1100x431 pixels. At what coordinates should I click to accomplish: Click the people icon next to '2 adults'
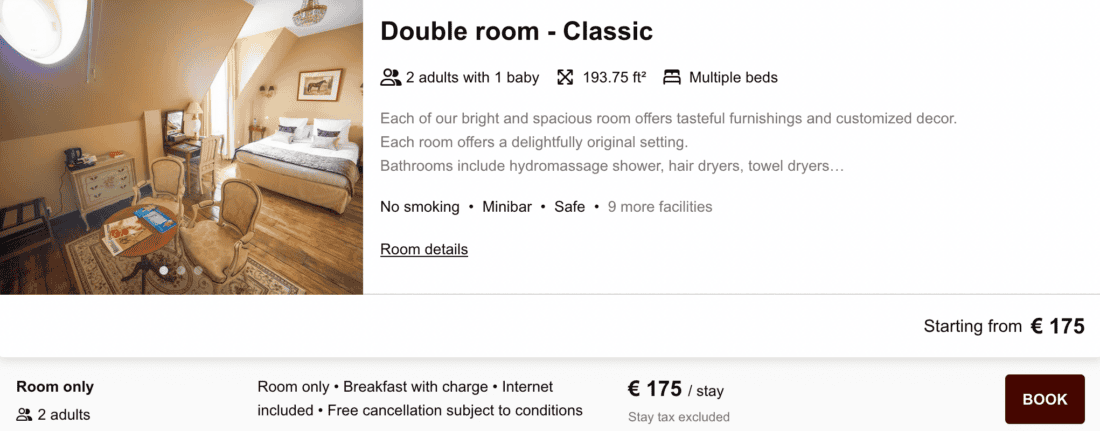(25, 414)
